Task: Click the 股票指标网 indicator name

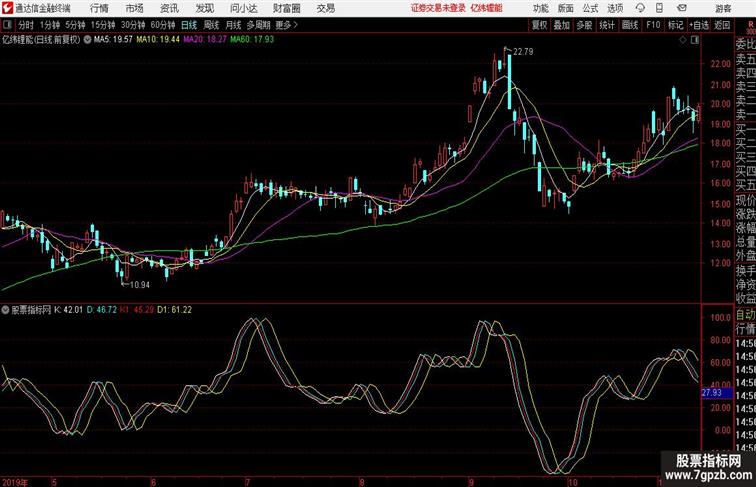Action: pos(31,310)
